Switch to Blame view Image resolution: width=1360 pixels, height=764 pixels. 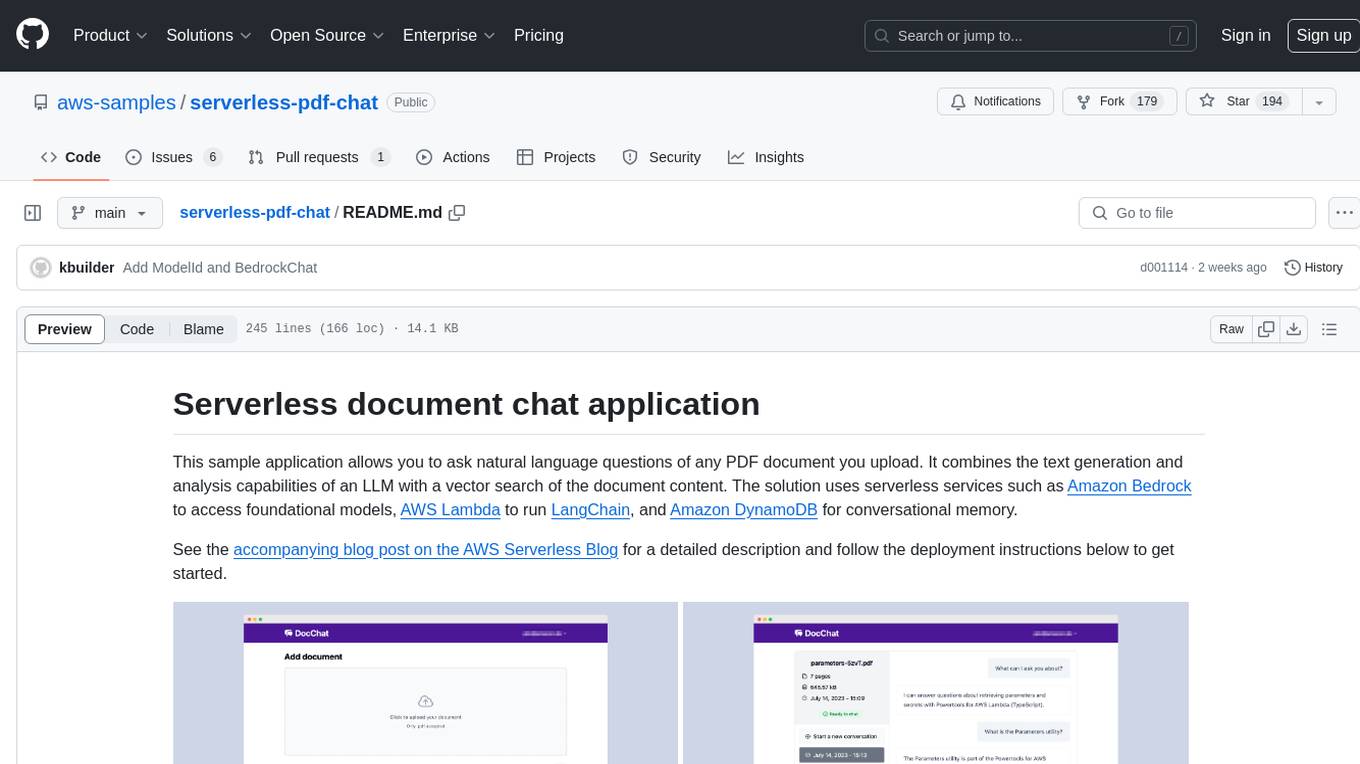point(203,329)
